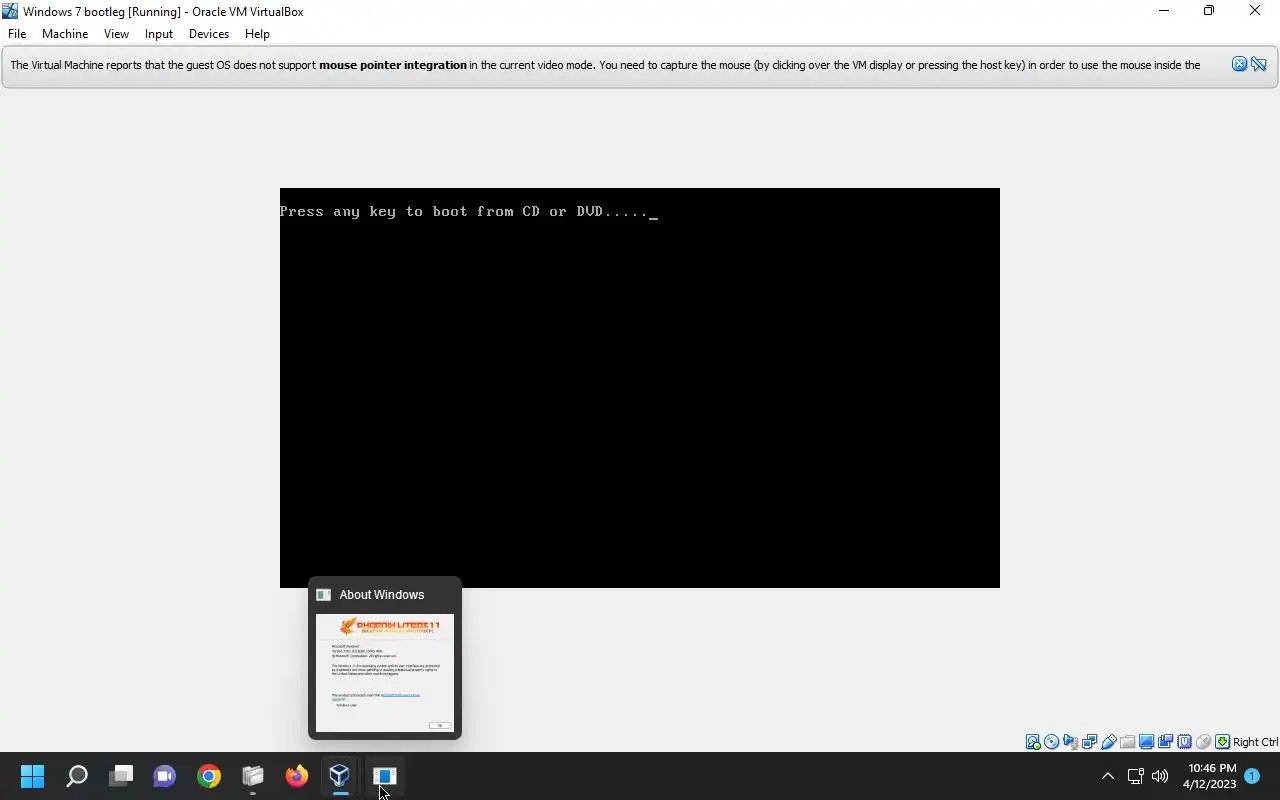This screenshot has width=1280, height=800.
Task: Click the CPU virtualization status icon
Action: click(x=1184, y=742)
